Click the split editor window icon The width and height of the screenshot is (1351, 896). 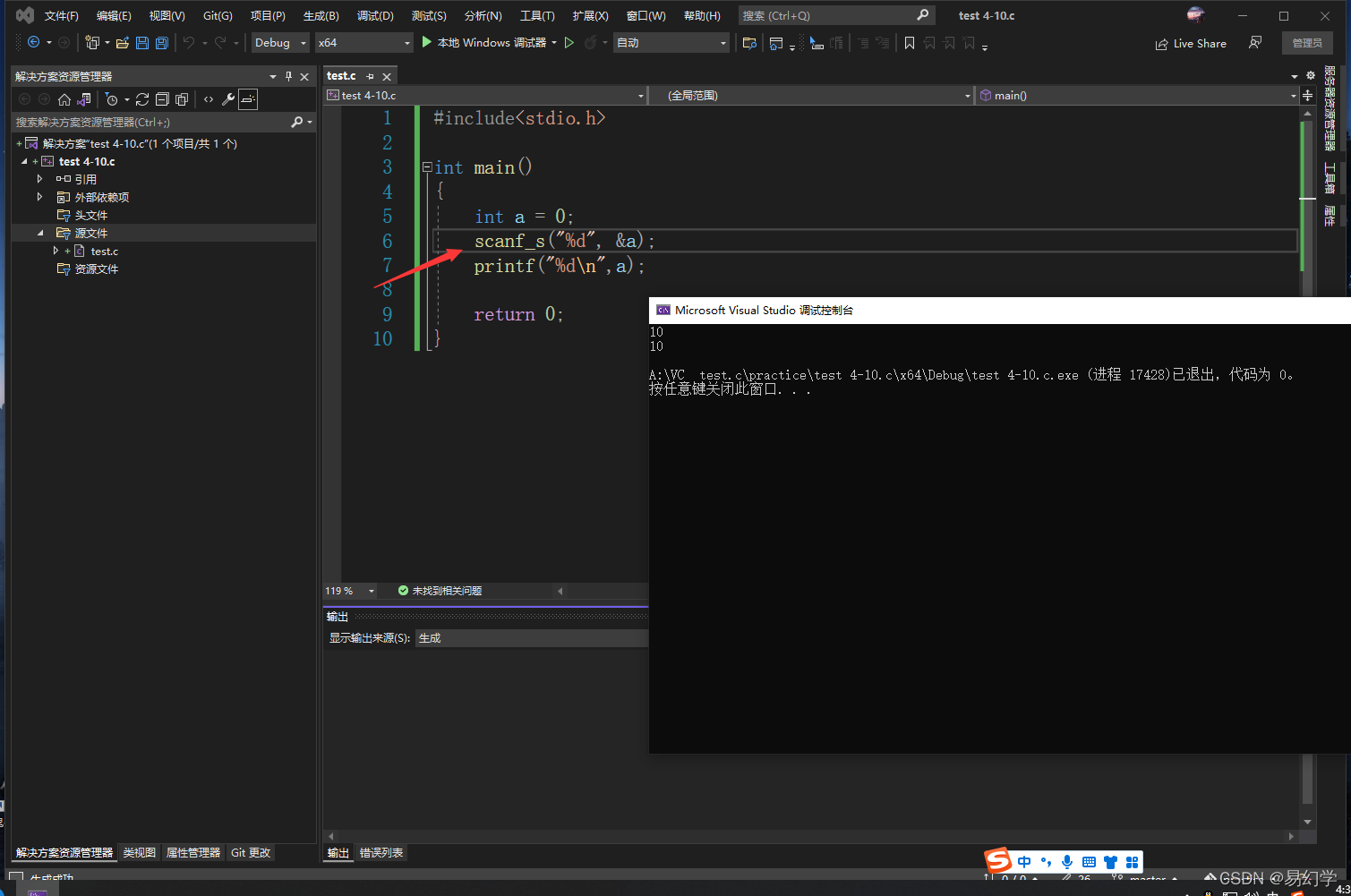point(1307,95)
